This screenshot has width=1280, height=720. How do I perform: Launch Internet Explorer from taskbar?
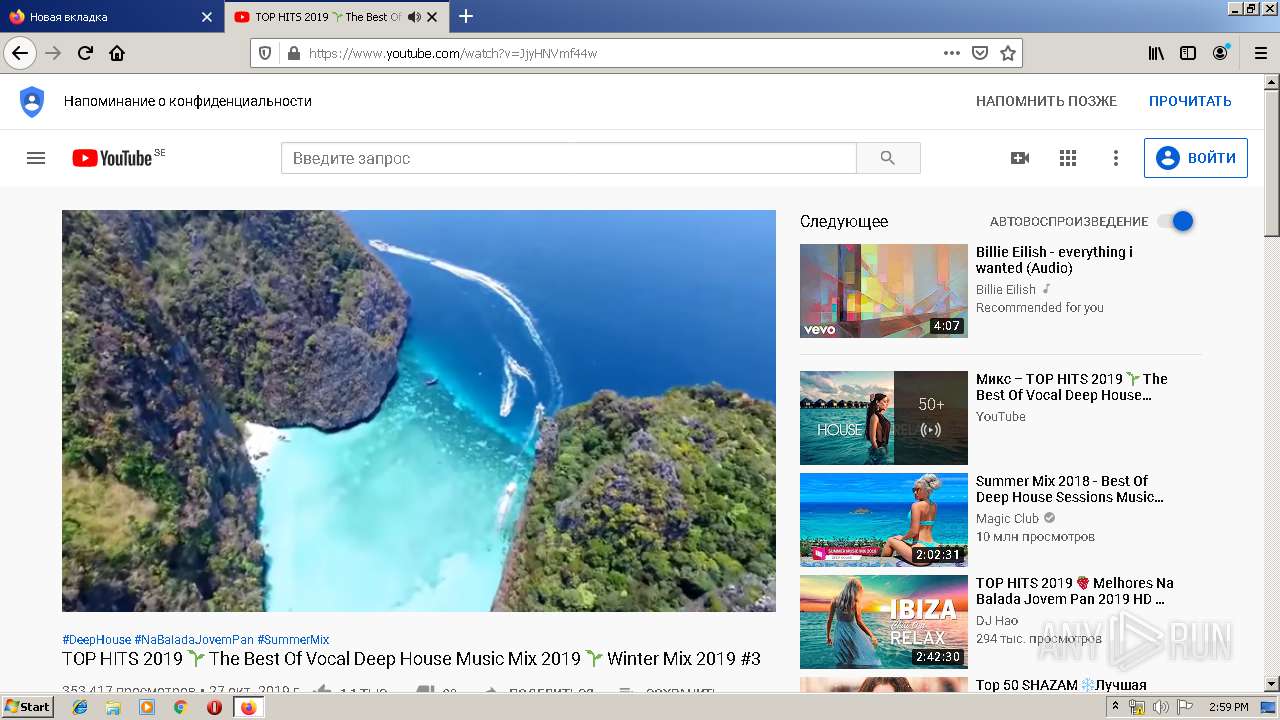pos(80,707)
